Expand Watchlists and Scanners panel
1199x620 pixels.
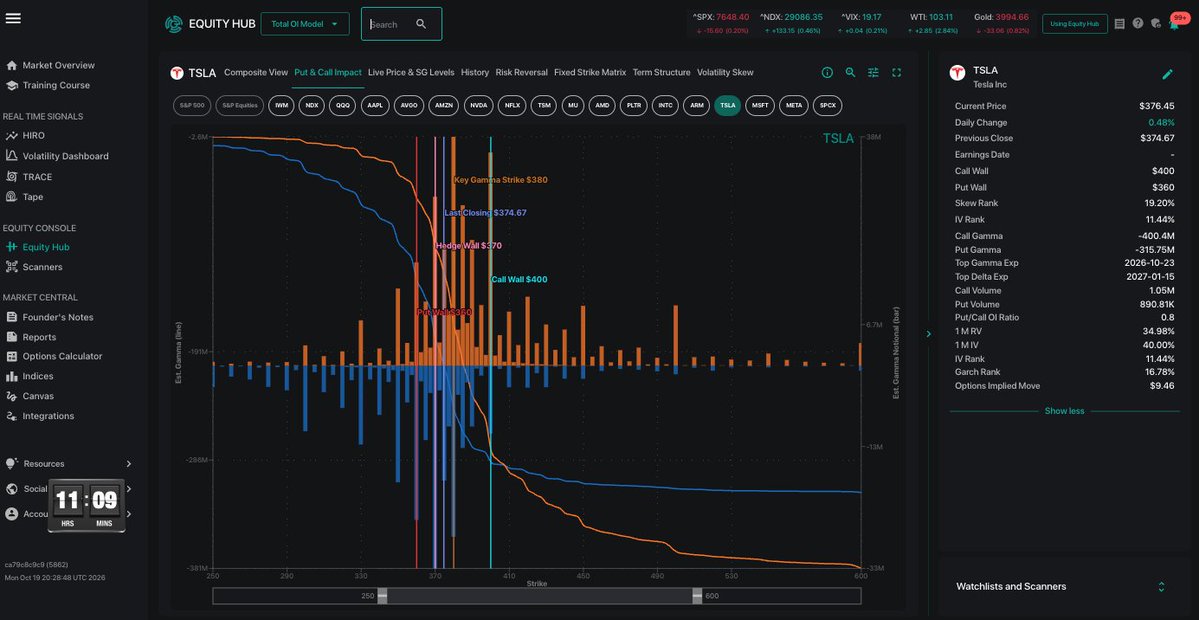1162,586
